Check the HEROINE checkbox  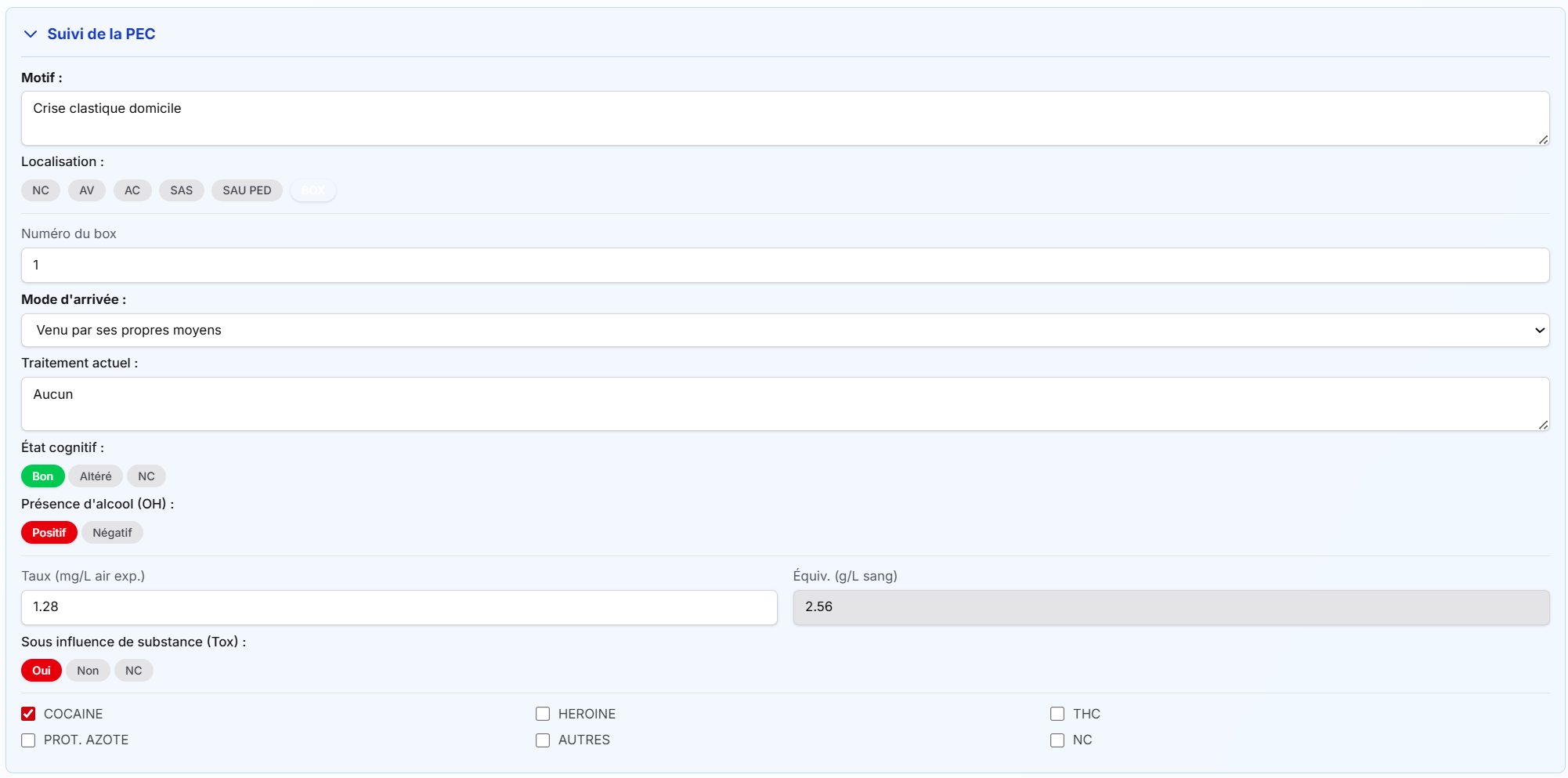click(x=543, y=714)
